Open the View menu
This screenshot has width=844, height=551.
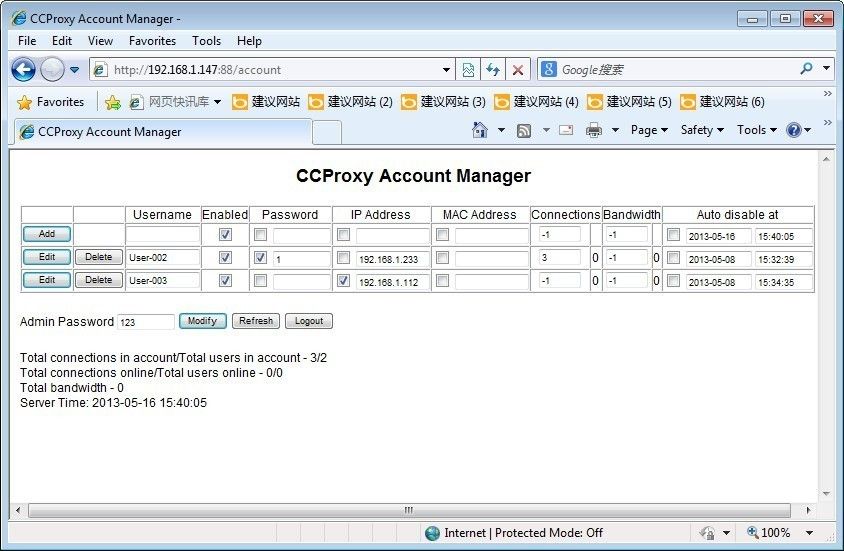[101, 41]
